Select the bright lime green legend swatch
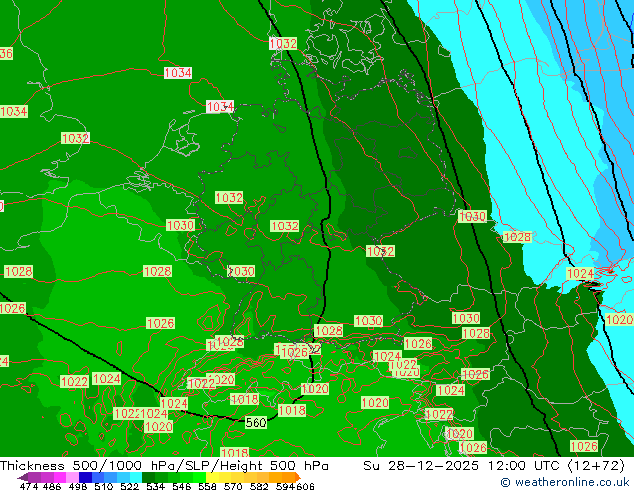Viewport: 634px width, 490px height. click(x=200, y=477)
